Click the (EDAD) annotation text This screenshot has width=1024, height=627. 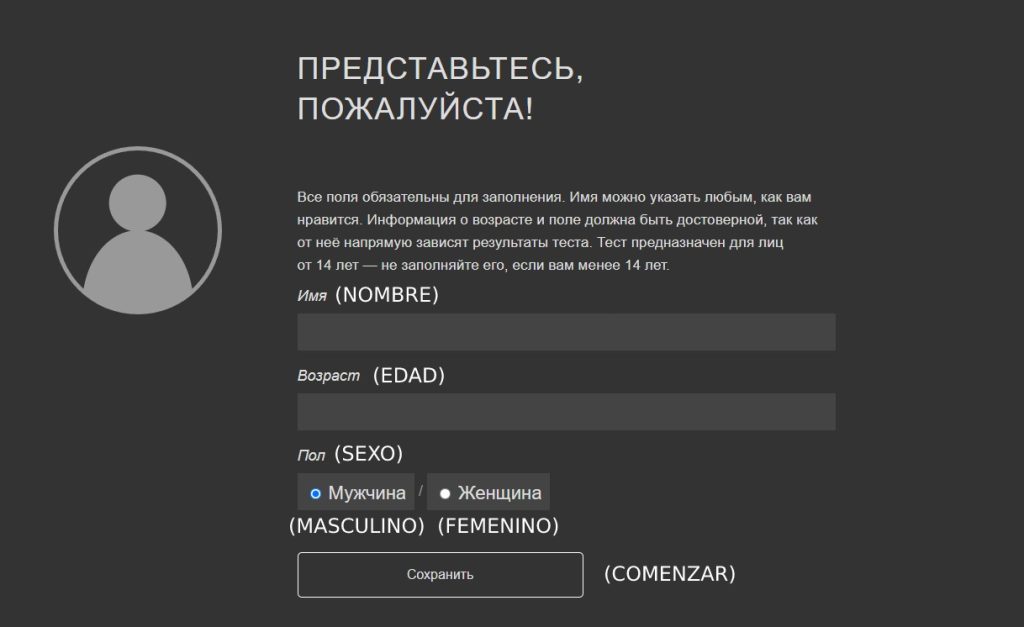[408, 376]
